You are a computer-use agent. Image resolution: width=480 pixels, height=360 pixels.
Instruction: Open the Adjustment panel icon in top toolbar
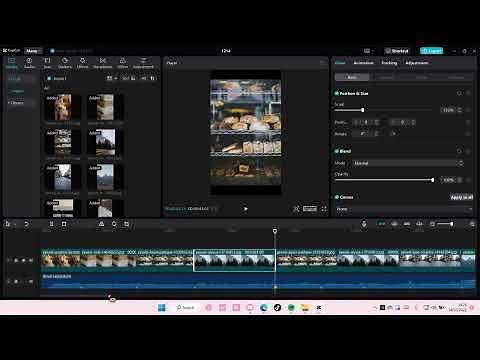(x=143, y=62)
